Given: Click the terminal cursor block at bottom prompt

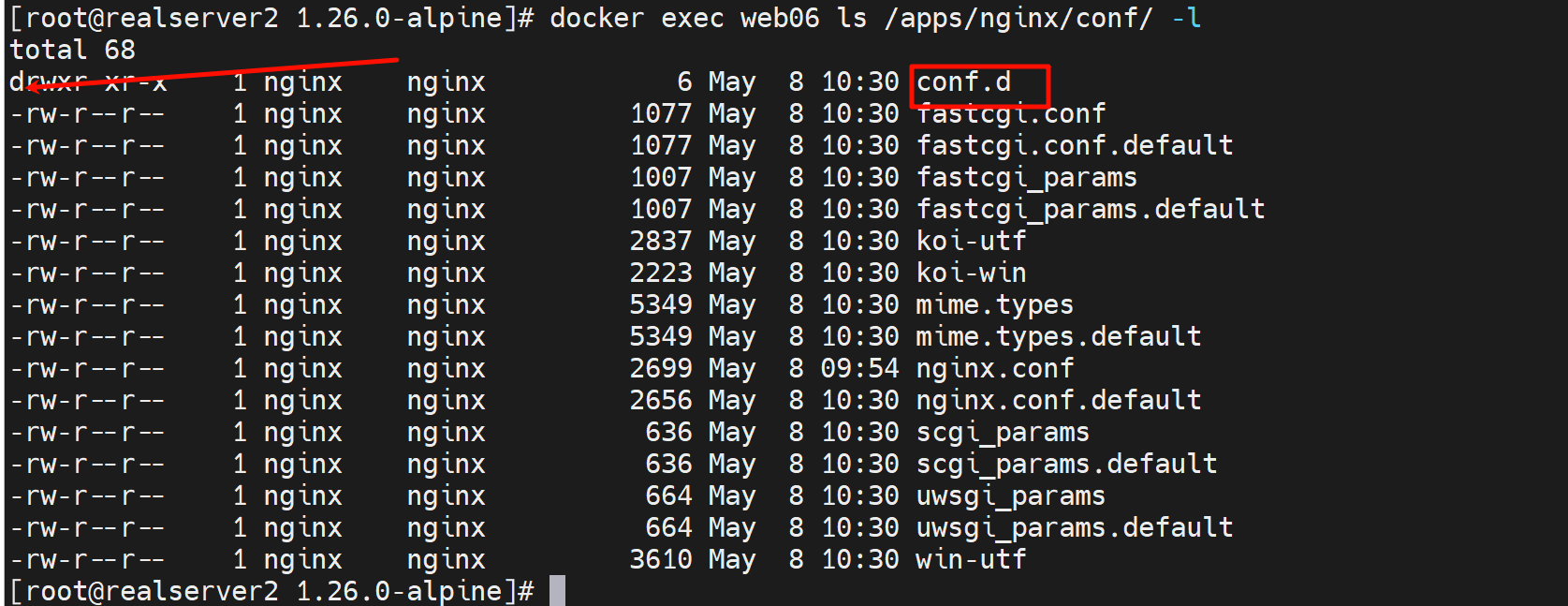Looking at the screenshot, I should pyautogui.click(x=557, y=591).
